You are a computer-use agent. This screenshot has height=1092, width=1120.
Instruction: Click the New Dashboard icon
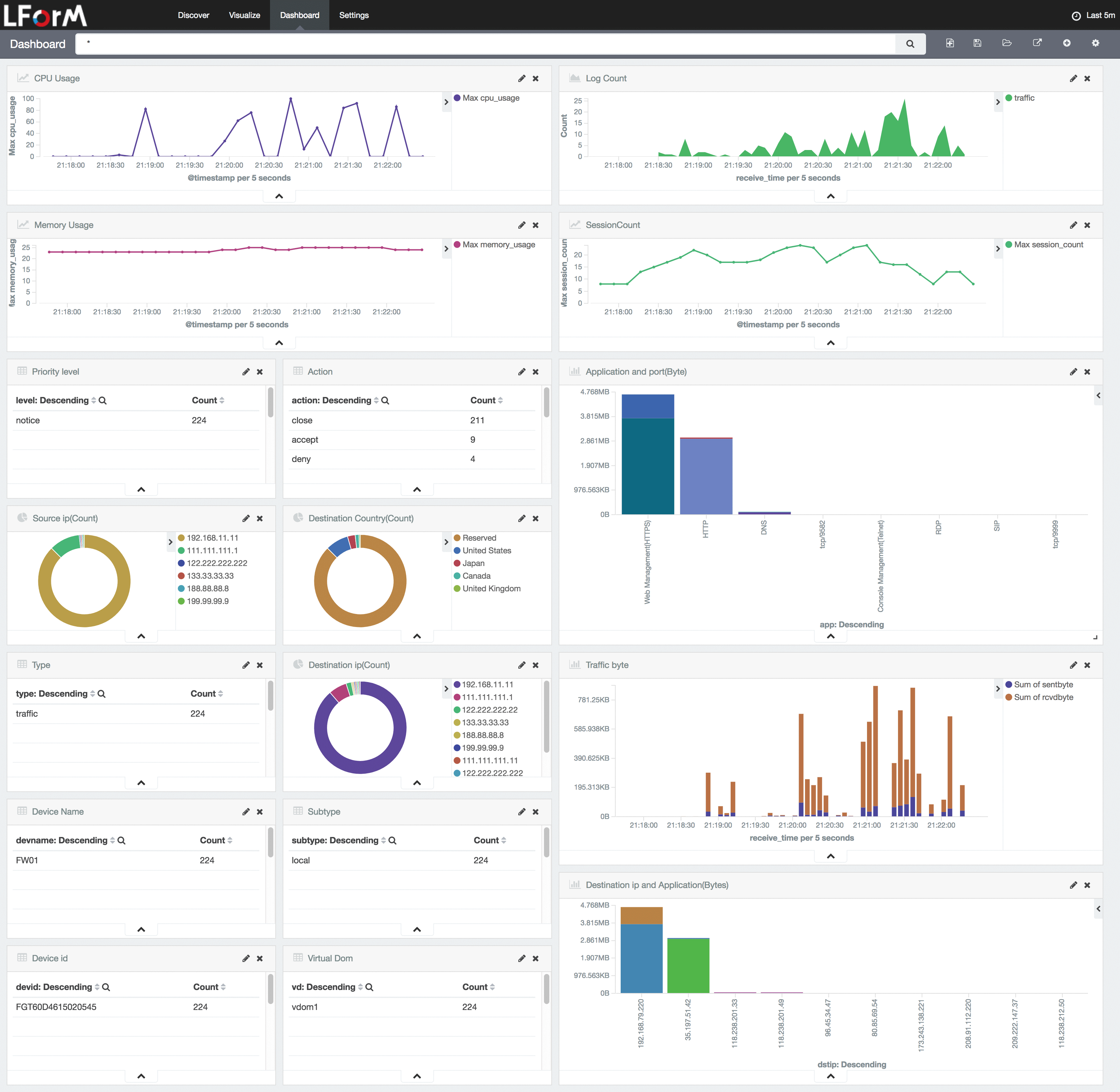tap(950, 44)
